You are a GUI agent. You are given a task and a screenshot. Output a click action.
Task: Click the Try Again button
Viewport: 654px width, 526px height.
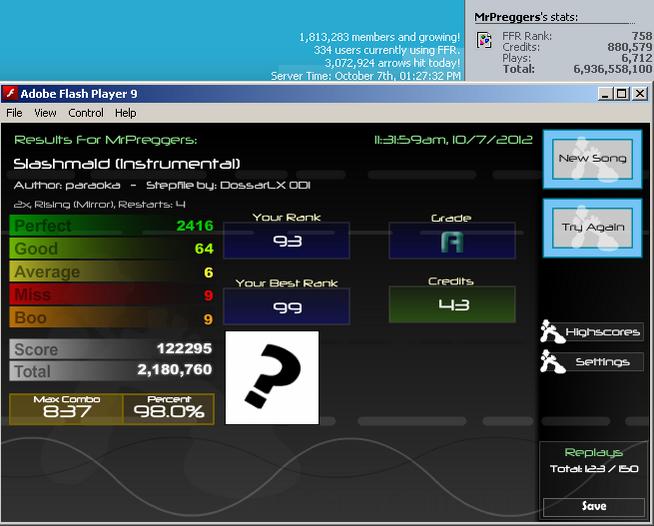(x=592, y=228)
